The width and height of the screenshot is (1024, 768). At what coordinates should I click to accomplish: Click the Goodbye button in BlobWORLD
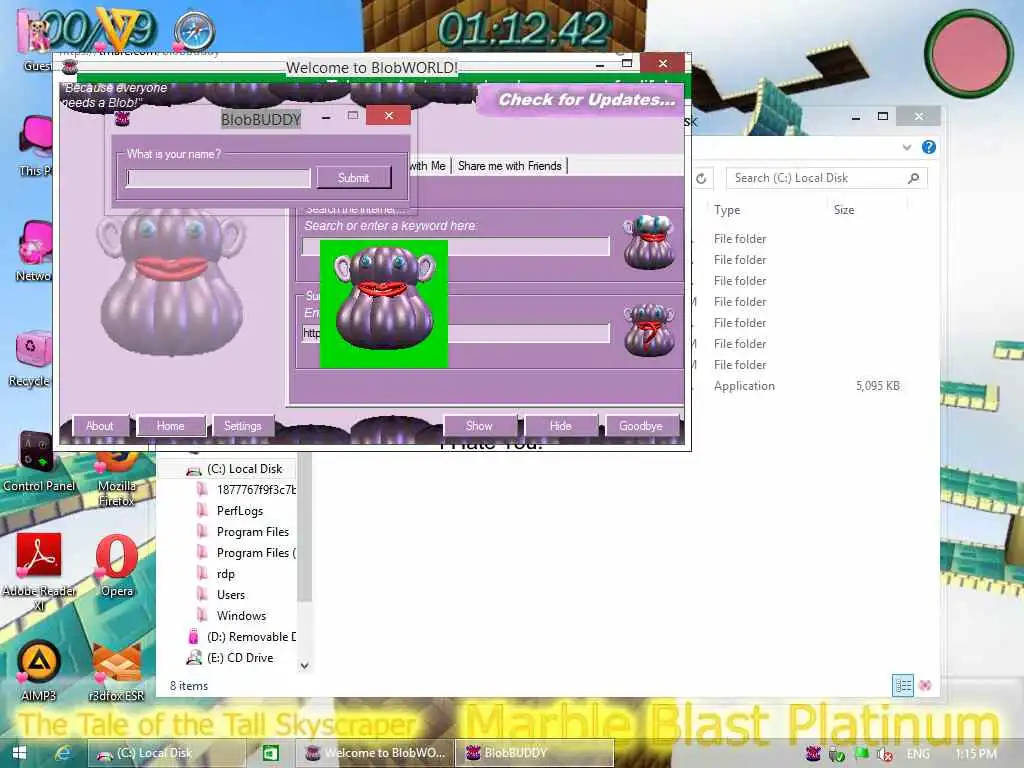click(641, 426)
